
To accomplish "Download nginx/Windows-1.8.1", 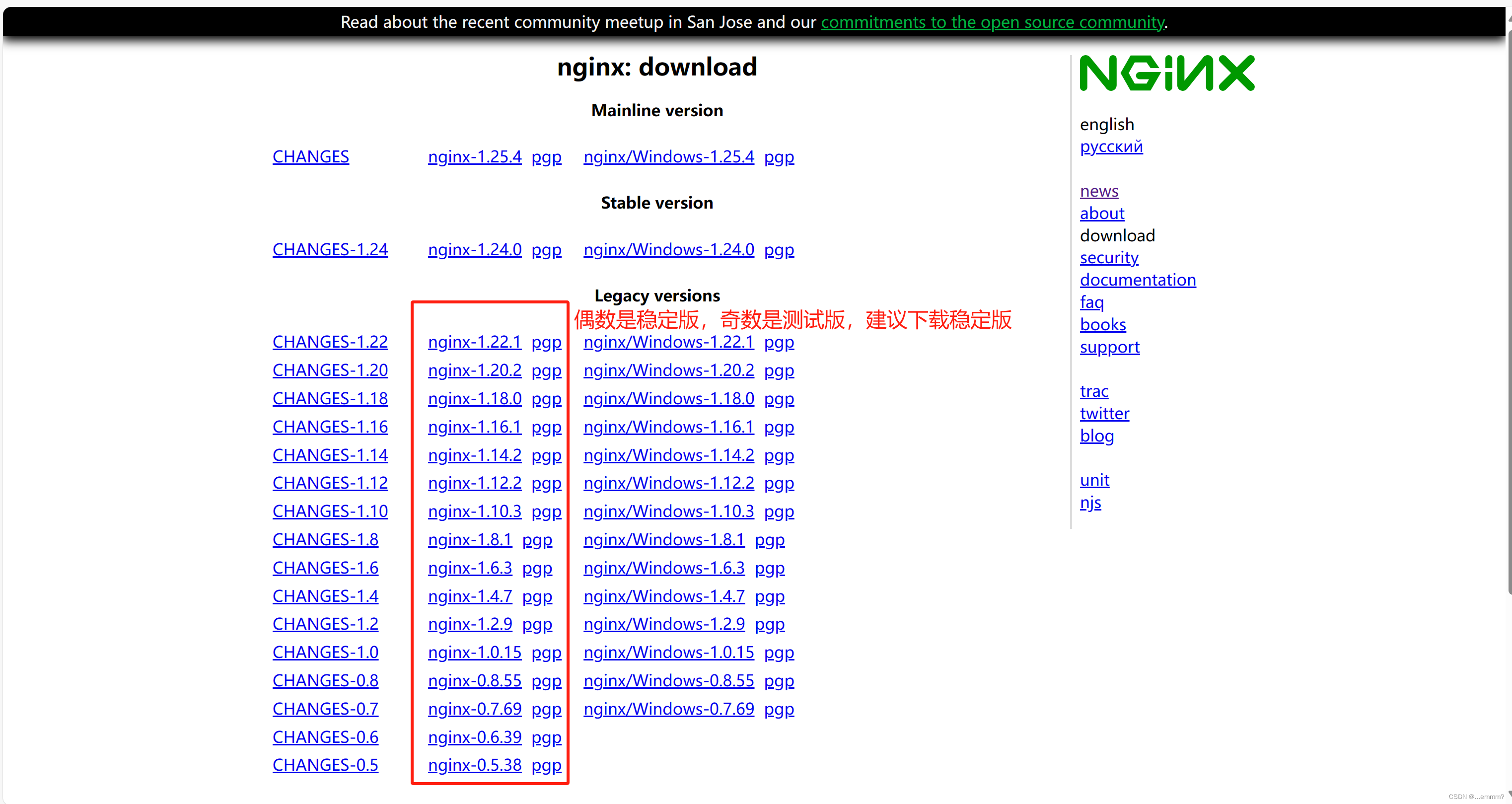I will coord(664,539).
